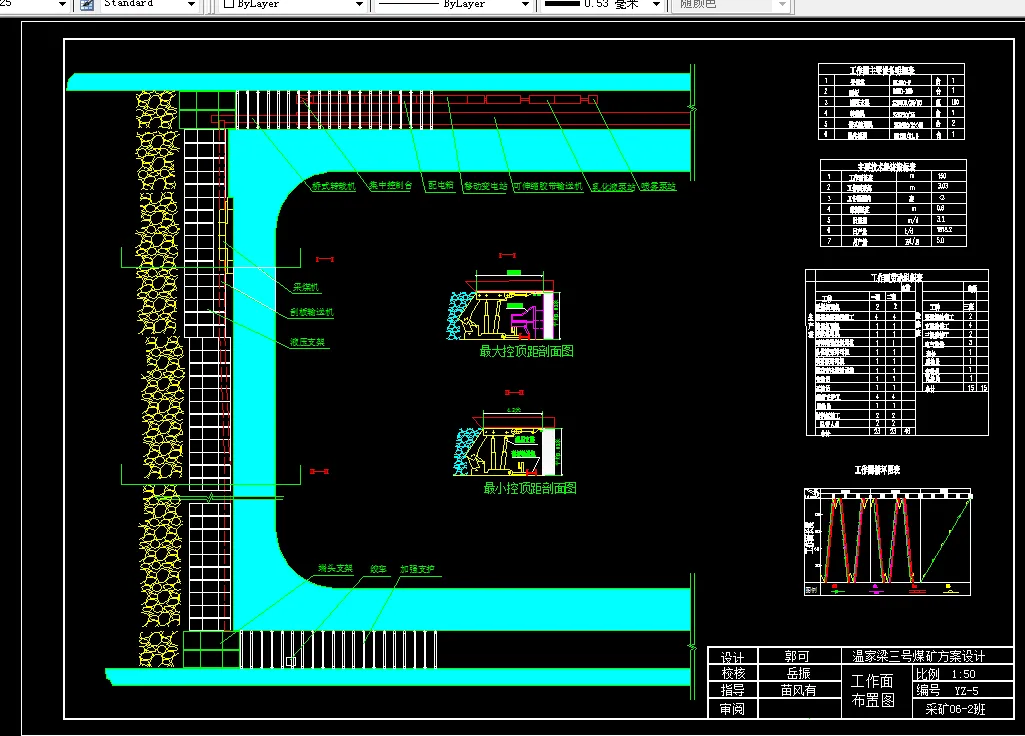Select the 设计 cell in title block

coord(733,657)
